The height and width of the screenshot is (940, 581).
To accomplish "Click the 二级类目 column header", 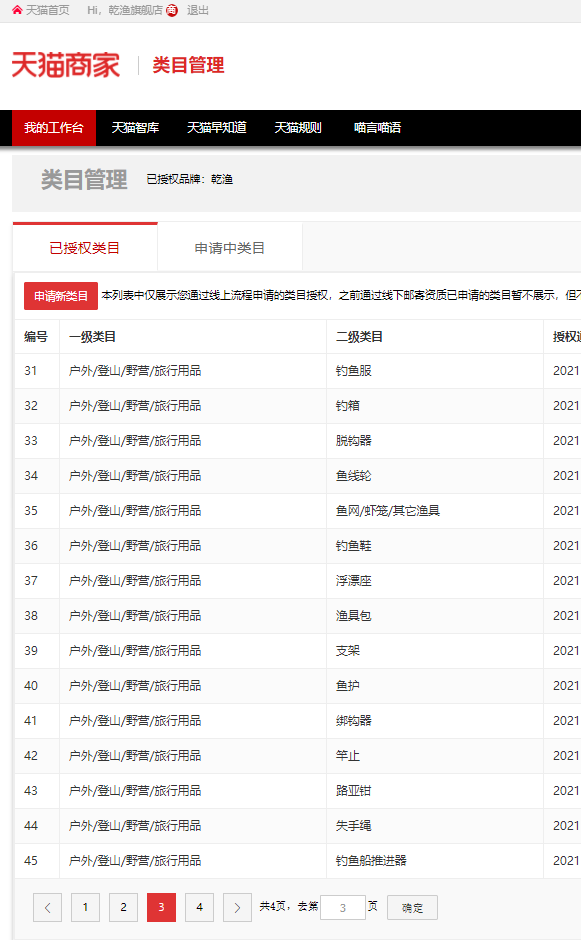I will 359,337.
